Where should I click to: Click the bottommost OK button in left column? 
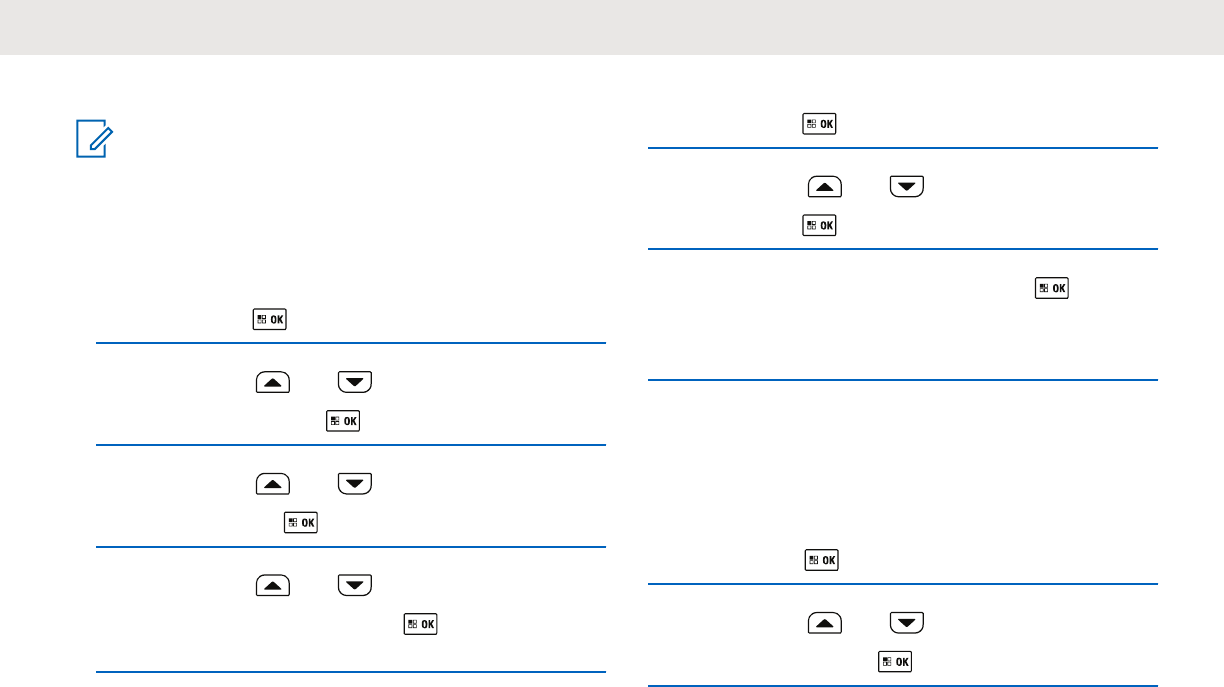coord(421,623)
